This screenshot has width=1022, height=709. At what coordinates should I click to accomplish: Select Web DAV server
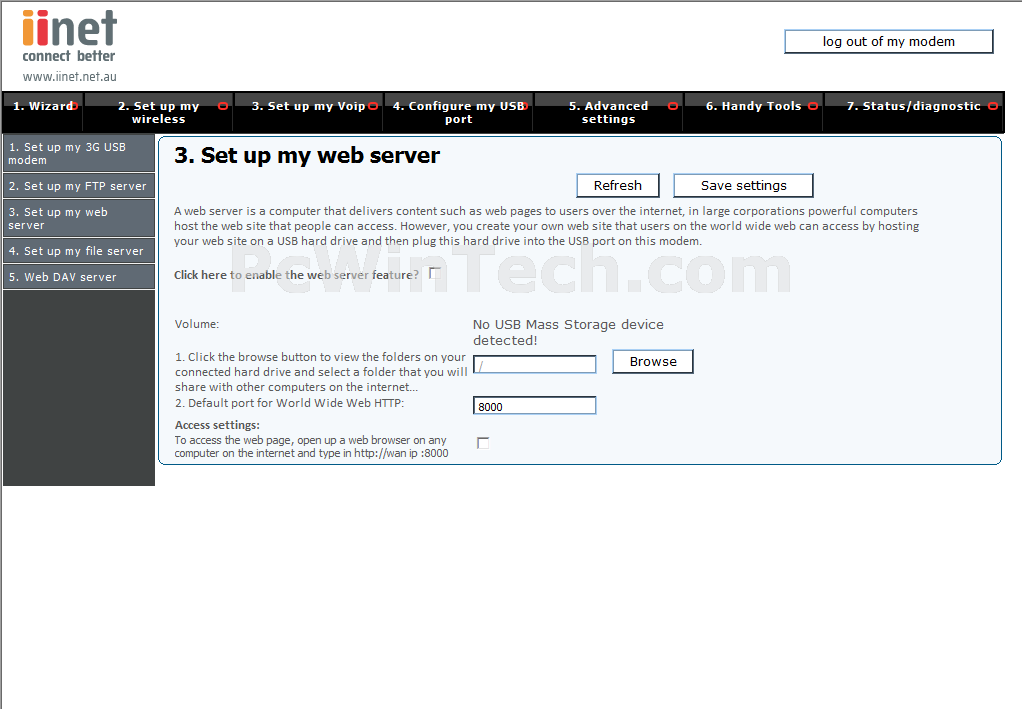(79, 277)
